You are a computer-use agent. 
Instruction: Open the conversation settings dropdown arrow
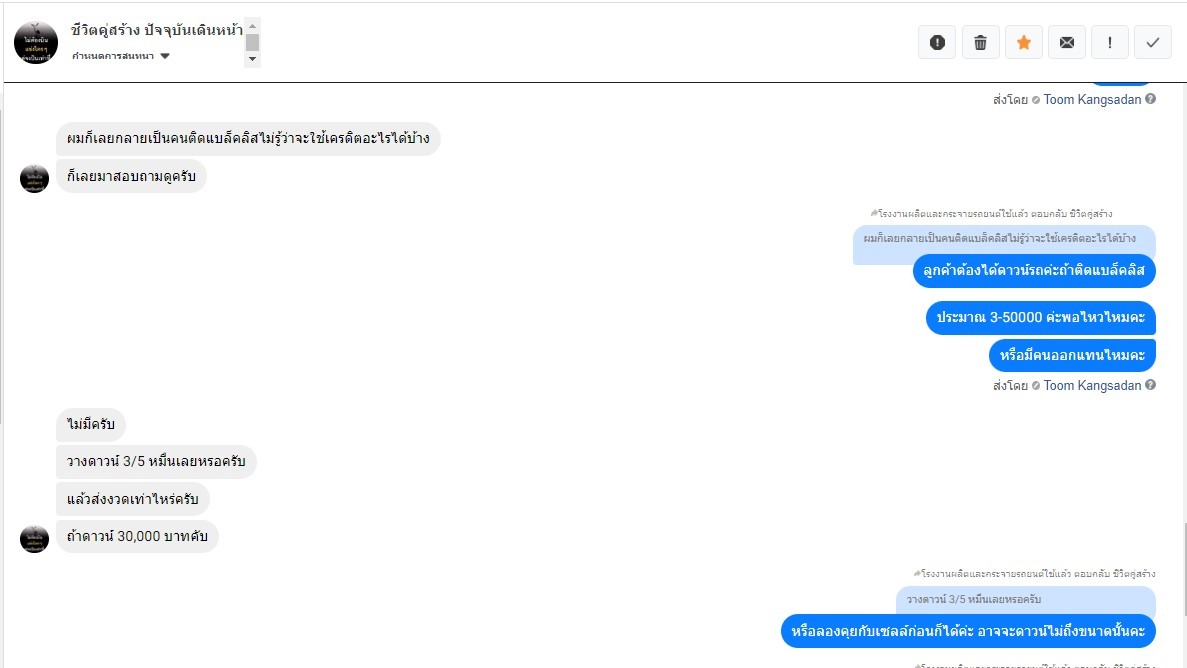165,56
